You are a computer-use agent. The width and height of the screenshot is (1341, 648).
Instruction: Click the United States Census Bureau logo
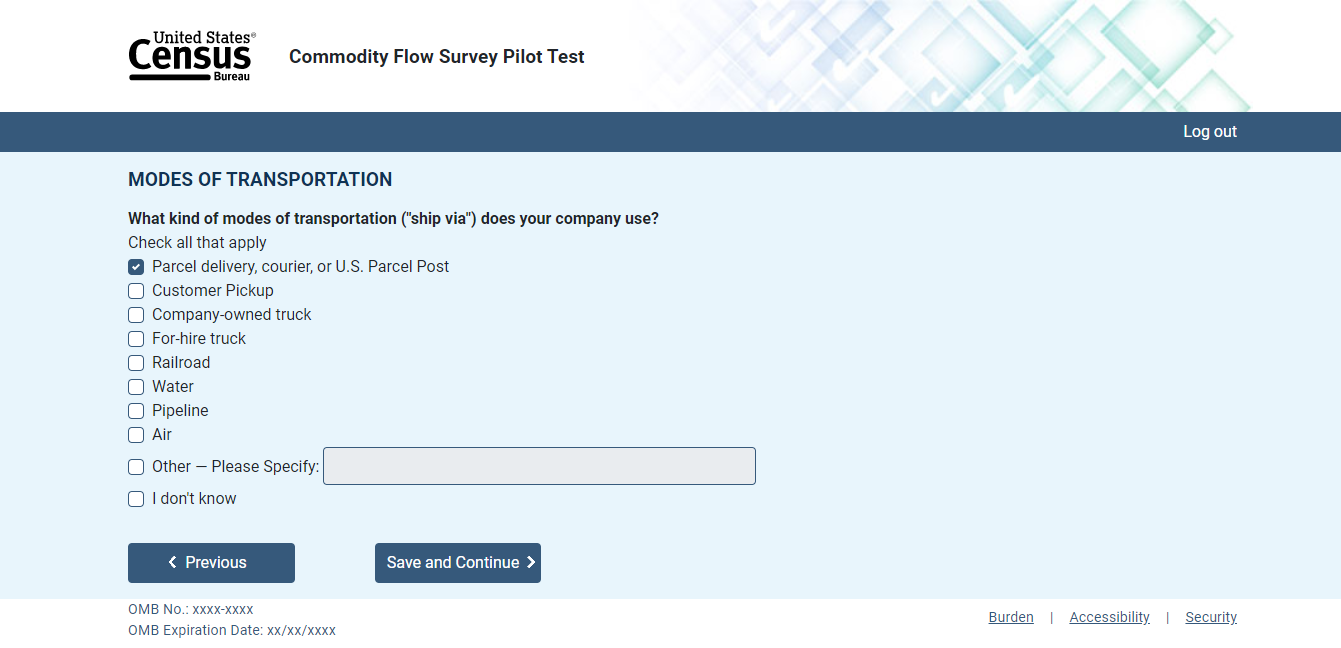(x=191, y=56)
